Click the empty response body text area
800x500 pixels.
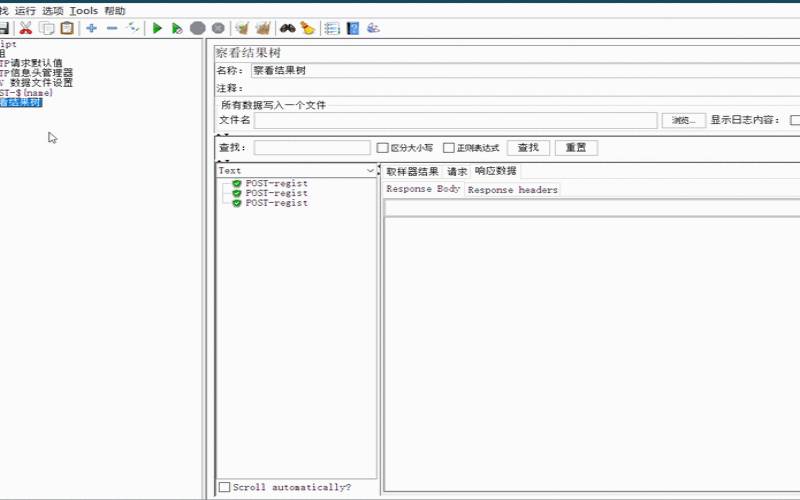592,354
